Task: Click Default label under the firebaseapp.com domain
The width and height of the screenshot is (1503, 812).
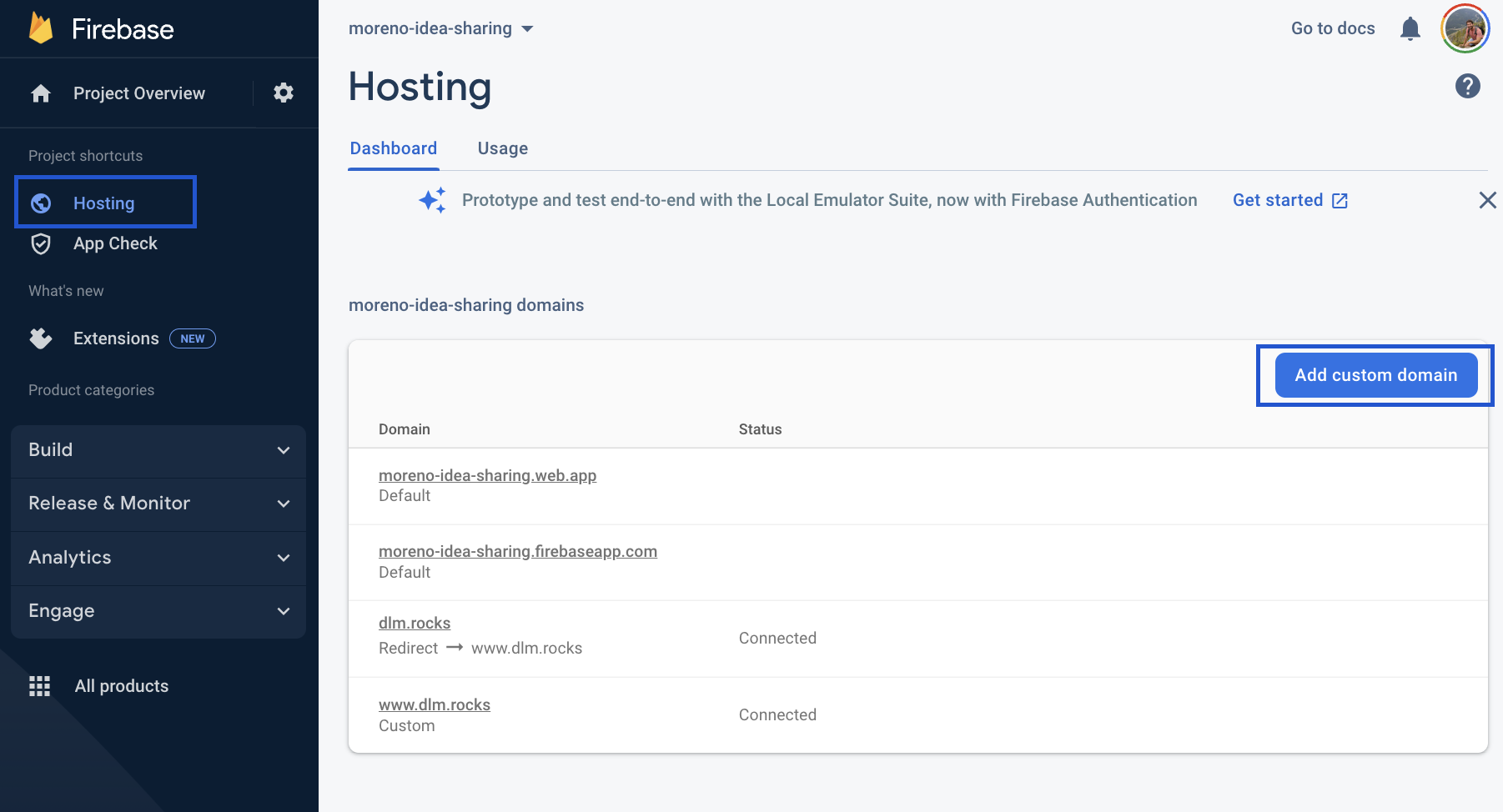Action: point(405,572)
